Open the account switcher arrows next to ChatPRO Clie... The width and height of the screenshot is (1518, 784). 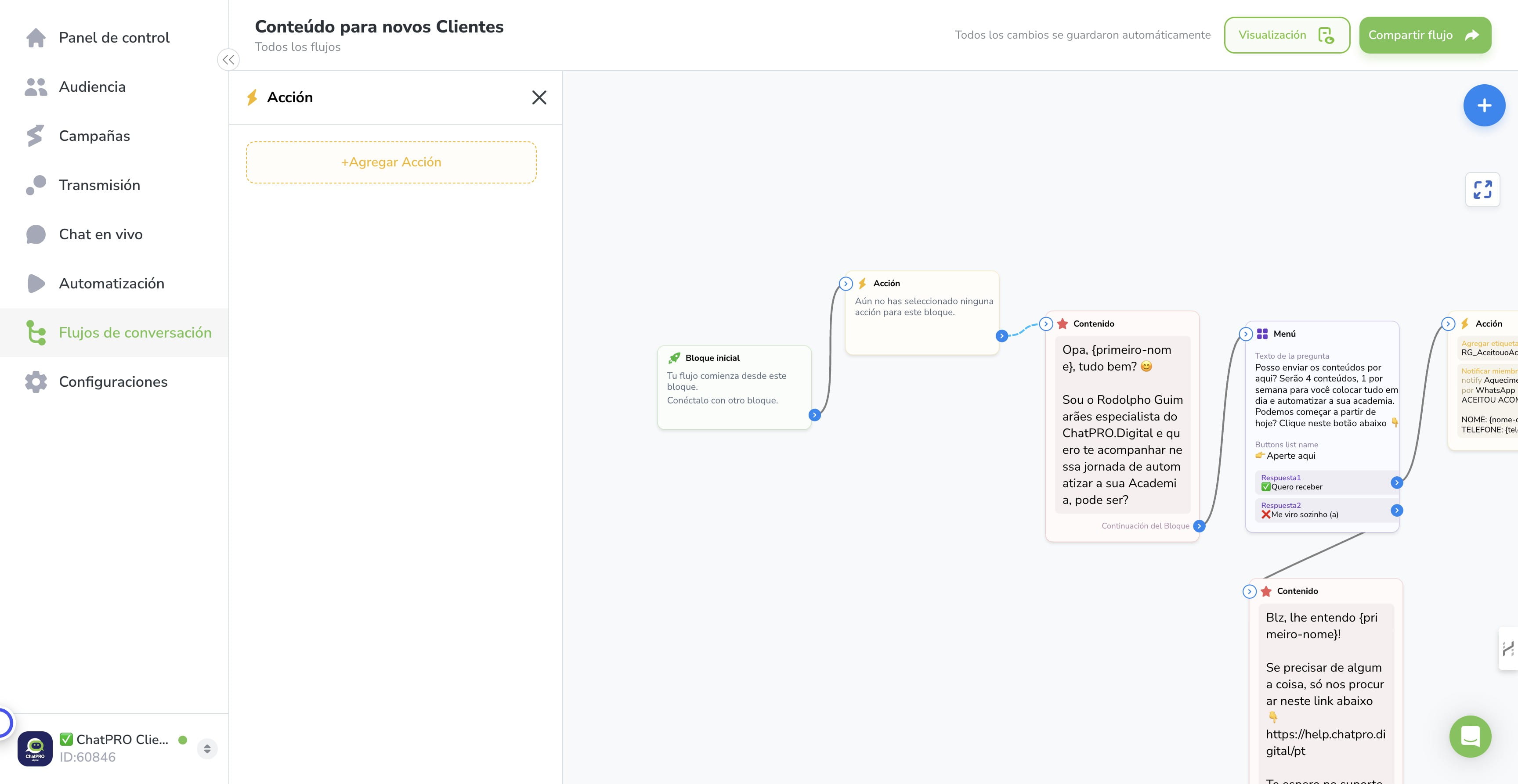pyautogui.click(x=207, y=748)
